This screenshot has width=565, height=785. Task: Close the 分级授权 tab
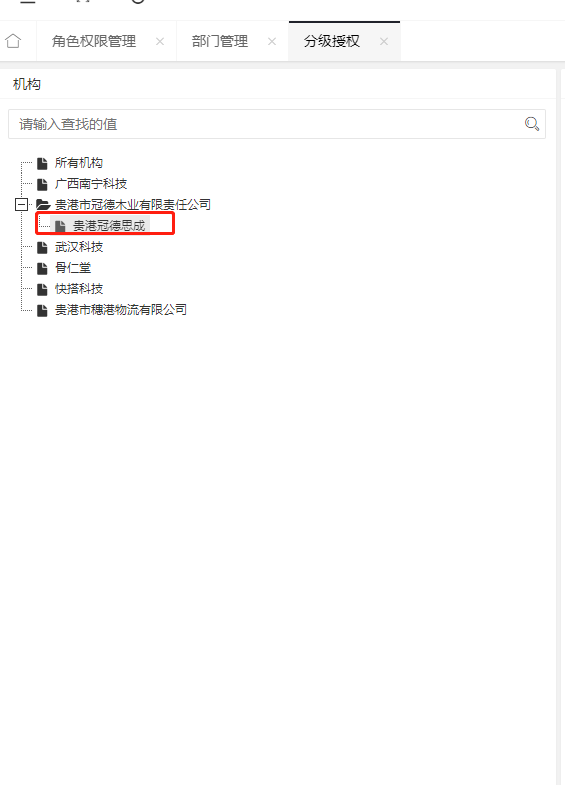point(384,42)
